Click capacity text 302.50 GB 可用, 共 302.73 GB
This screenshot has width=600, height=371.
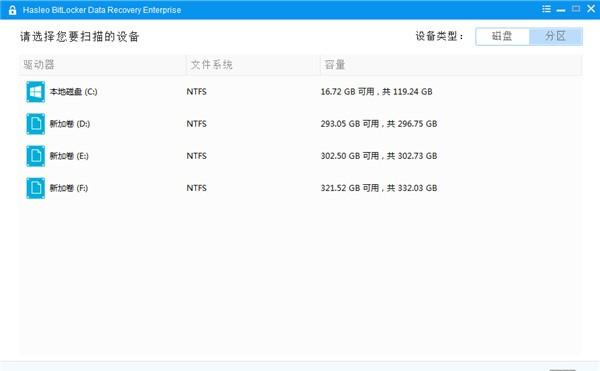click(379, 156)
